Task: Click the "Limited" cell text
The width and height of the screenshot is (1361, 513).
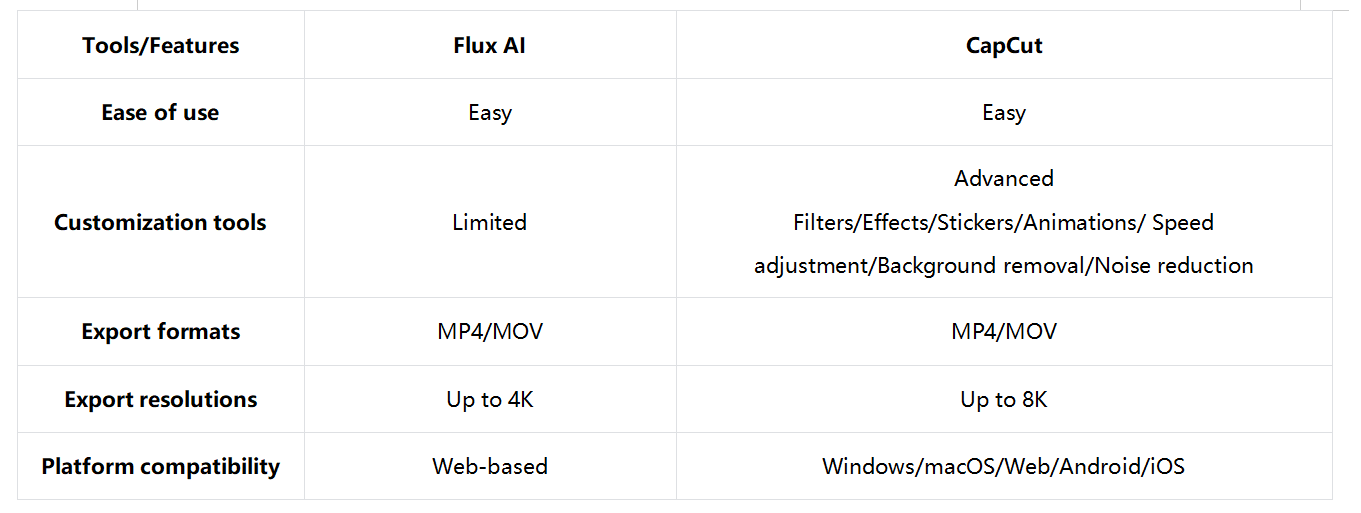Action: [489, 222]
